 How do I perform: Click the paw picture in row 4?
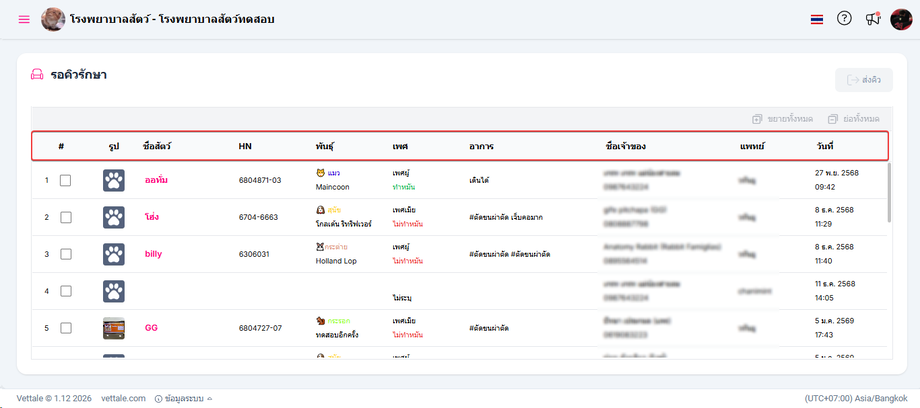point(114,291)
